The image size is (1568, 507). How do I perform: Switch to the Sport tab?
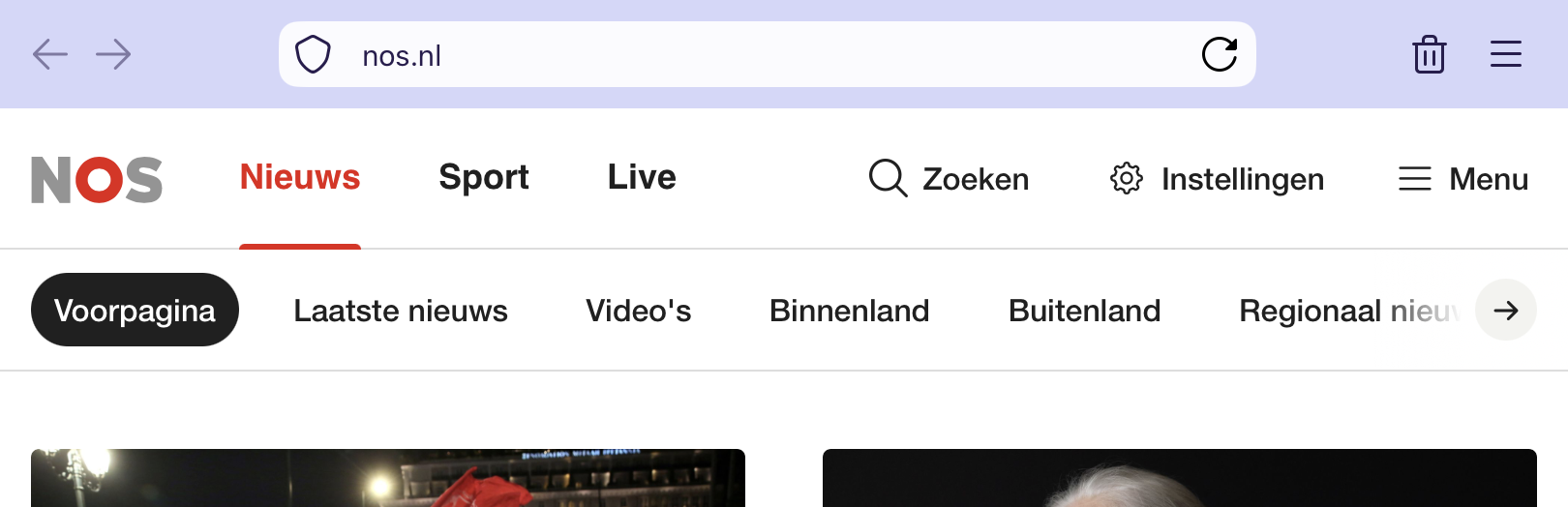click(484, 177)
